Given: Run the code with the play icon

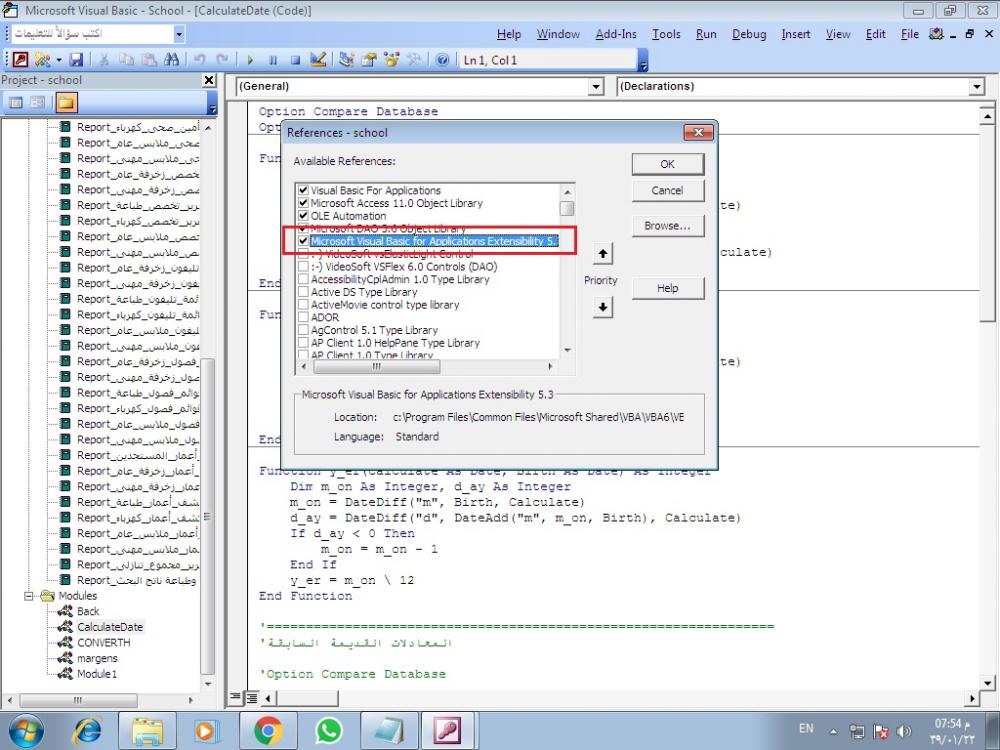Looking at the screenshot, I should coord(250,60).
